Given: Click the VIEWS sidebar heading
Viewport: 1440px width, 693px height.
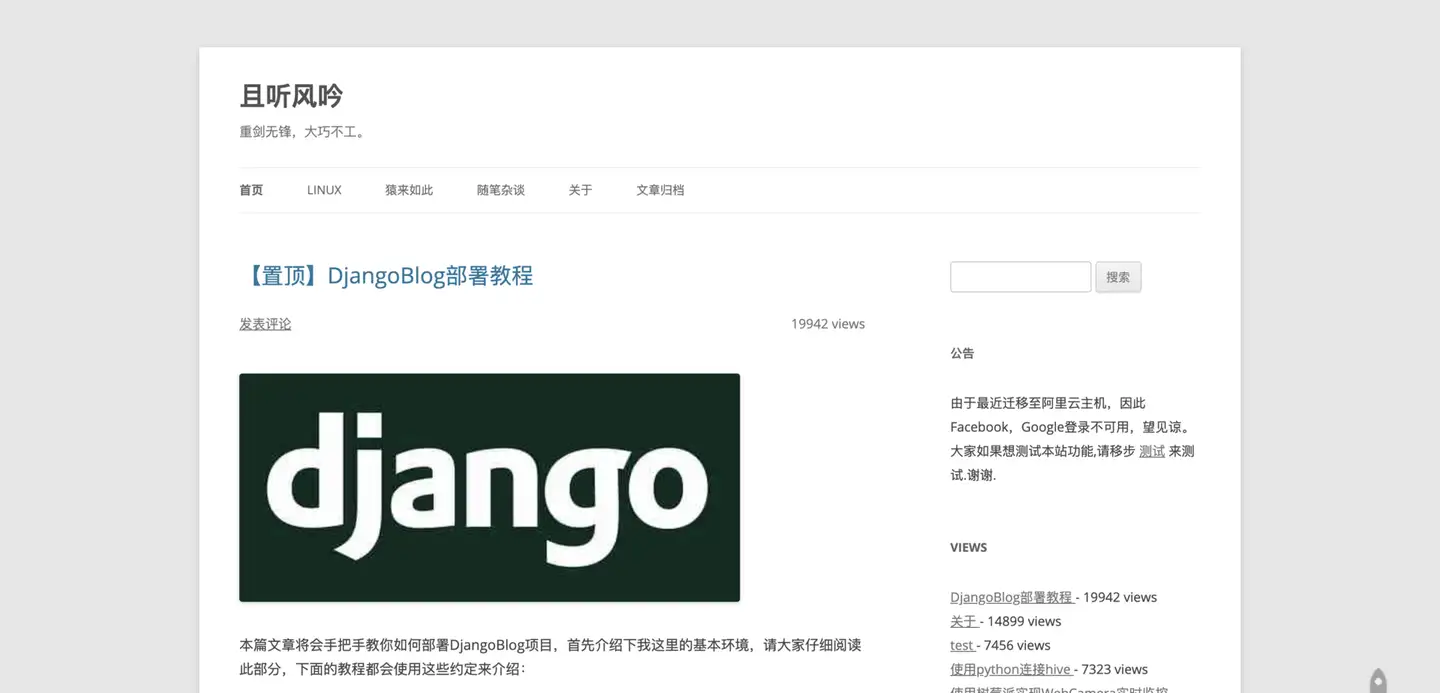Looking at the screenshot, I should [968, 547].
